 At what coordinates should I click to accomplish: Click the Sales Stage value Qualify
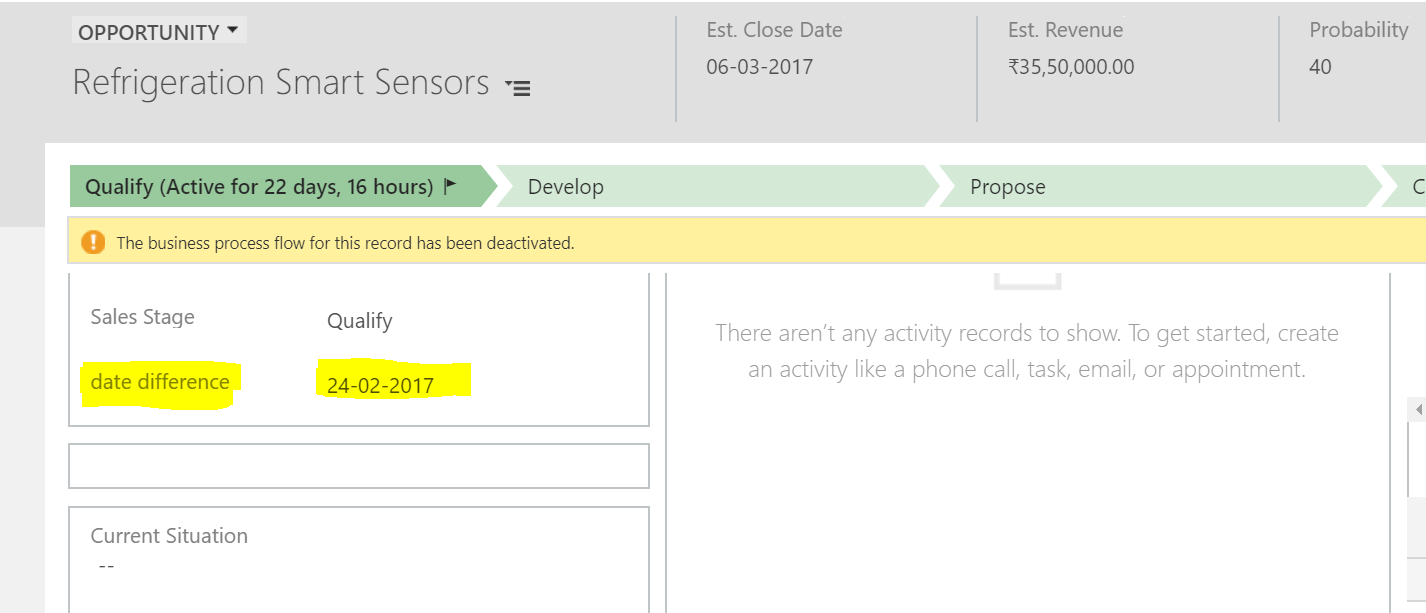[360, 321]
